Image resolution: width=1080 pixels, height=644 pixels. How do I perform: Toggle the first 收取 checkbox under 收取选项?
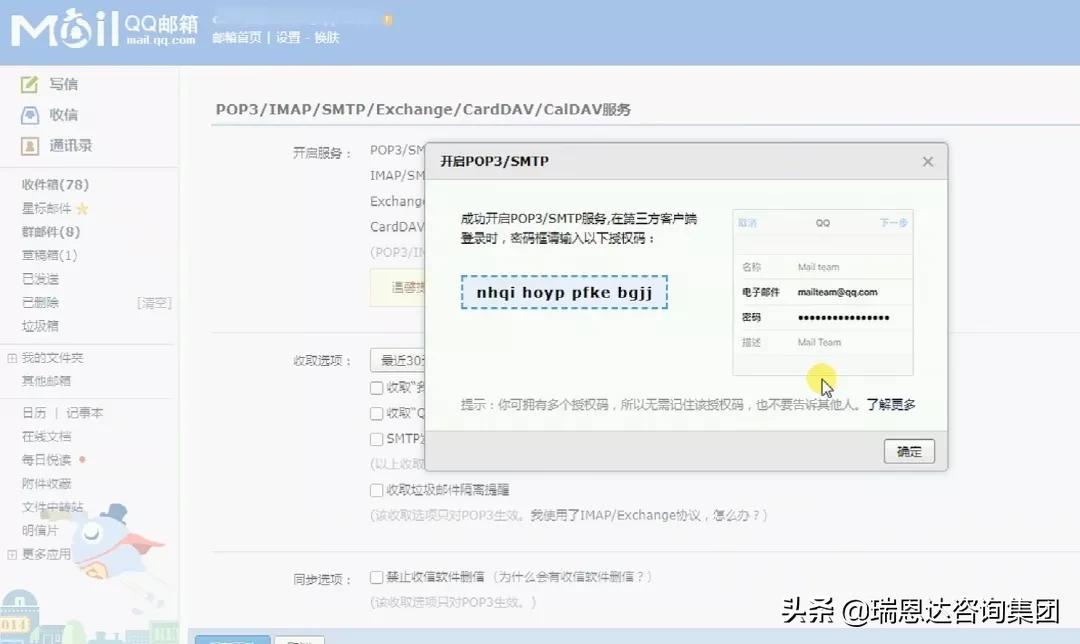coord(376,388)
